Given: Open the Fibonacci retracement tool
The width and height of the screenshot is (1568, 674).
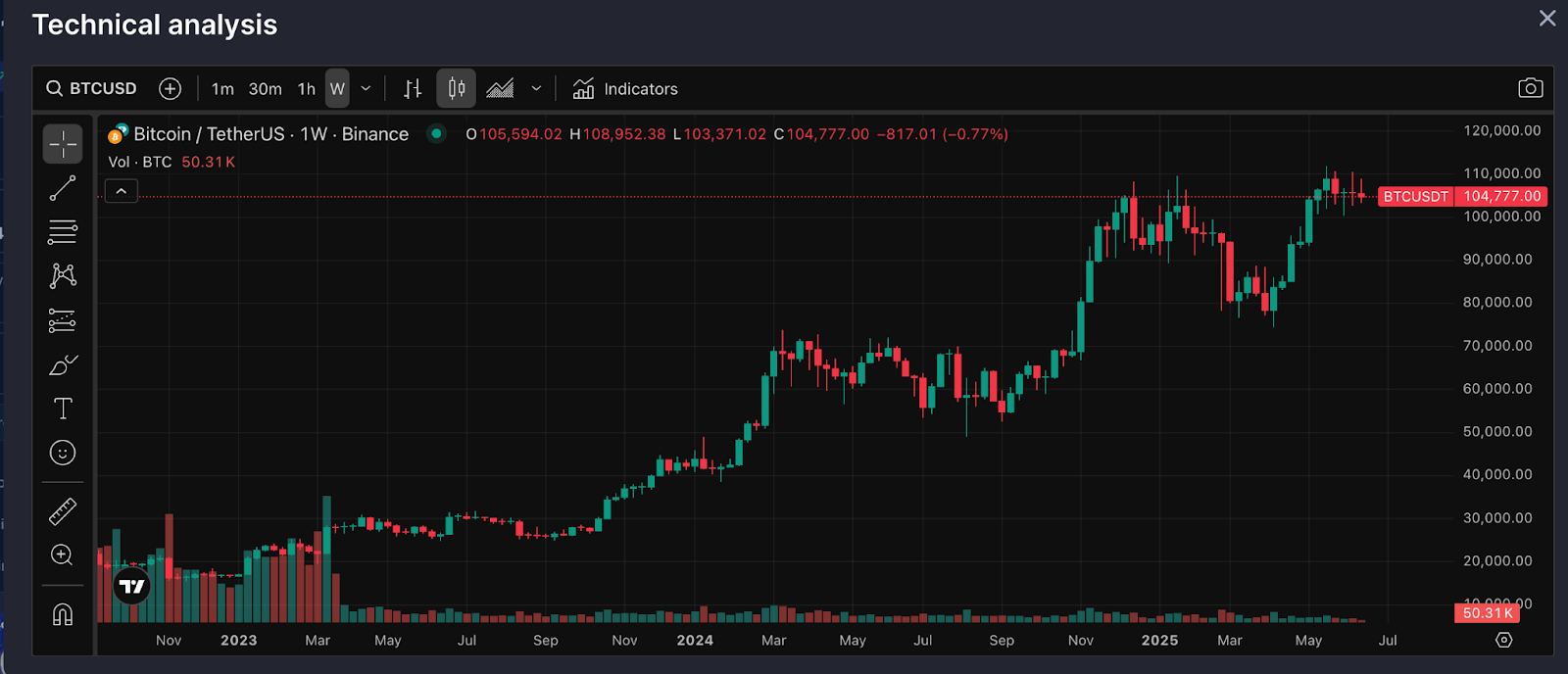Looking at the screenshot, I should pos(63,232).
